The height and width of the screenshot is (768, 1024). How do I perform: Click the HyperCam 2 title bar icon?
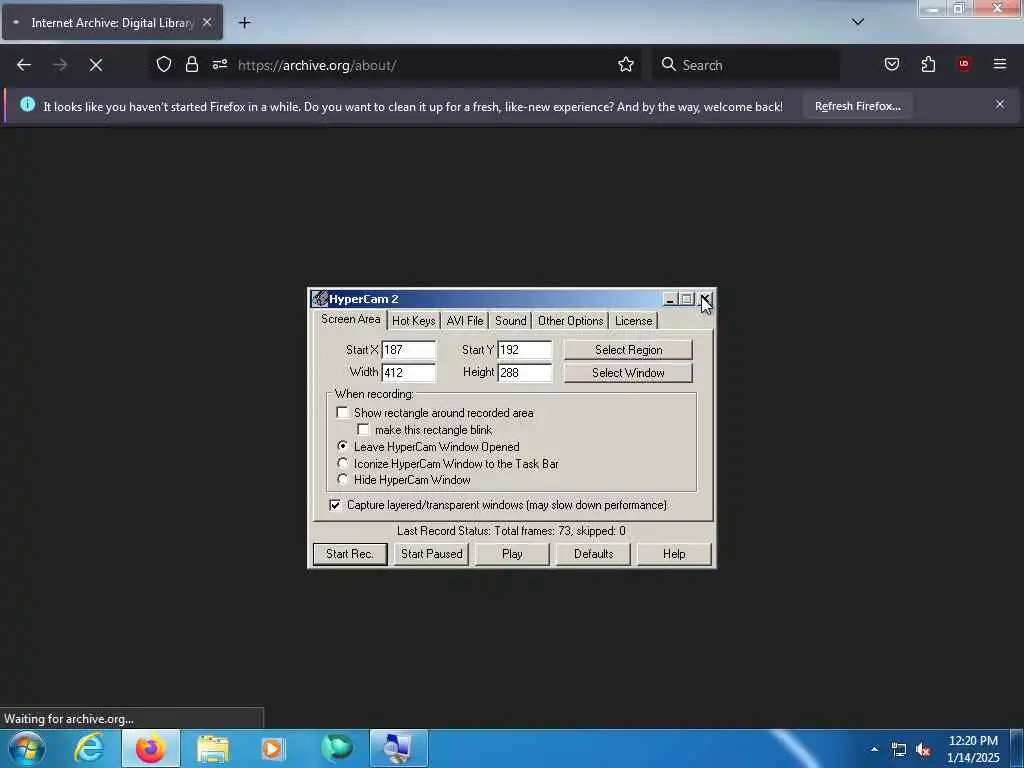319,299
